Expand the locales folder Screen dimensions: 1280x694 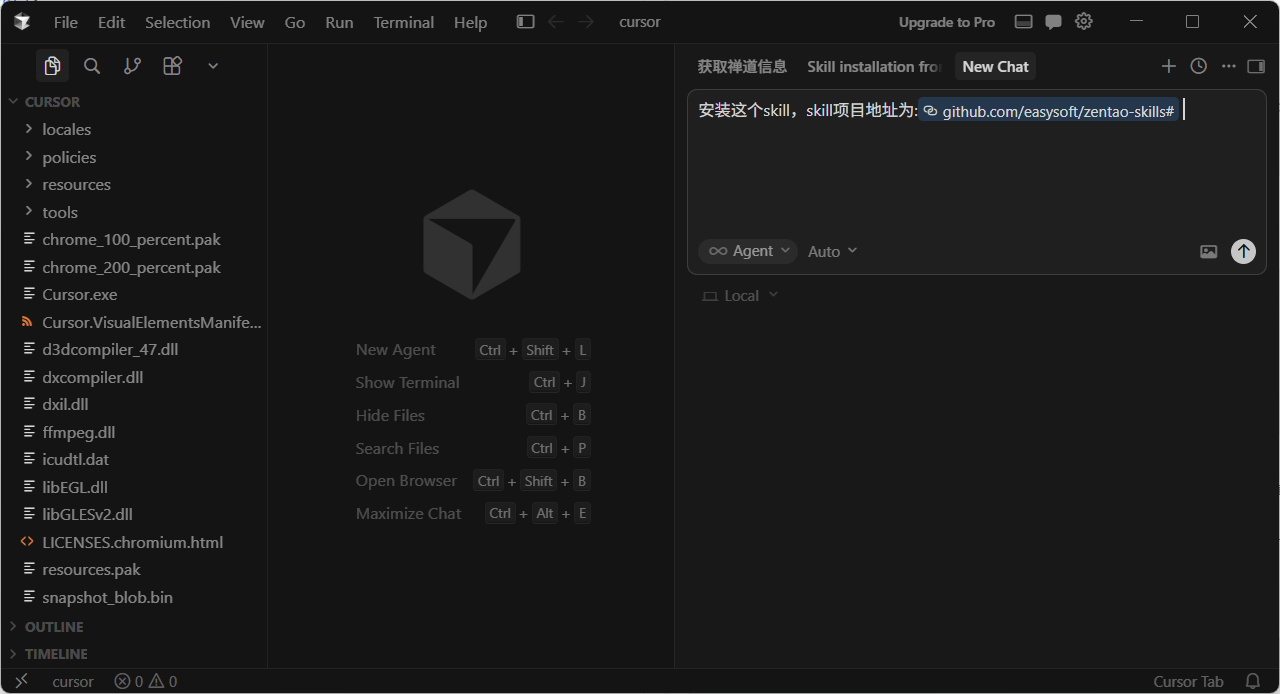tap(134, 130)
